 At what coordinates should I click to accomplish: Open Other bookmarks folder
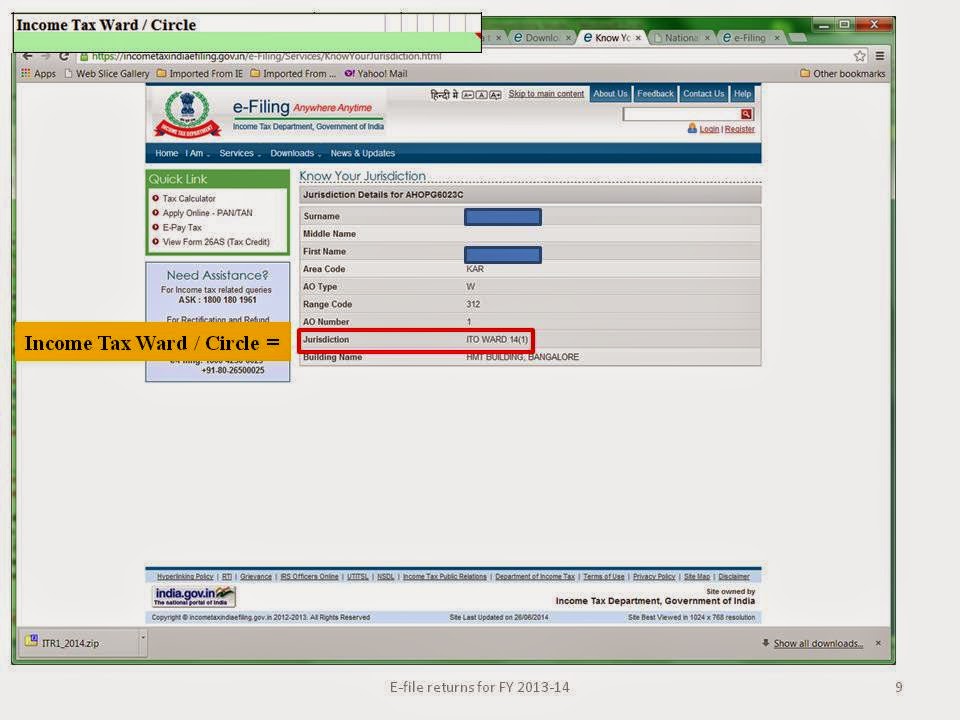[842, 73]
